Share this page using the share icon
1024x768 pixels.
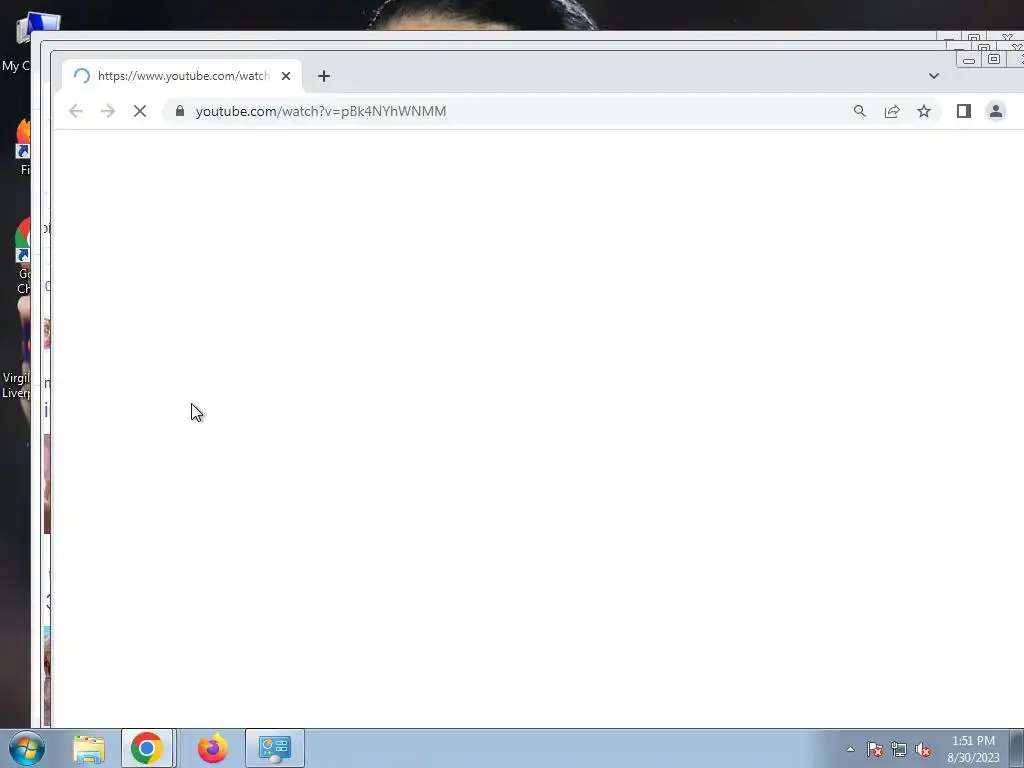click(x=891, y=111)
